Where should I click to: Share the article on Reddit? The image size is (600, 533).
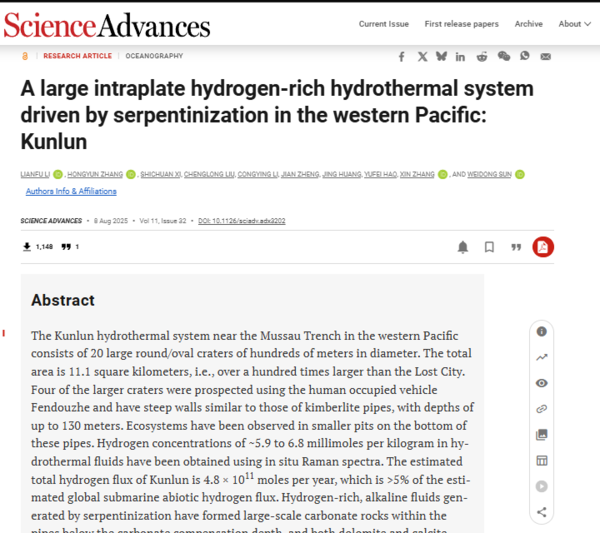[482, 57]
